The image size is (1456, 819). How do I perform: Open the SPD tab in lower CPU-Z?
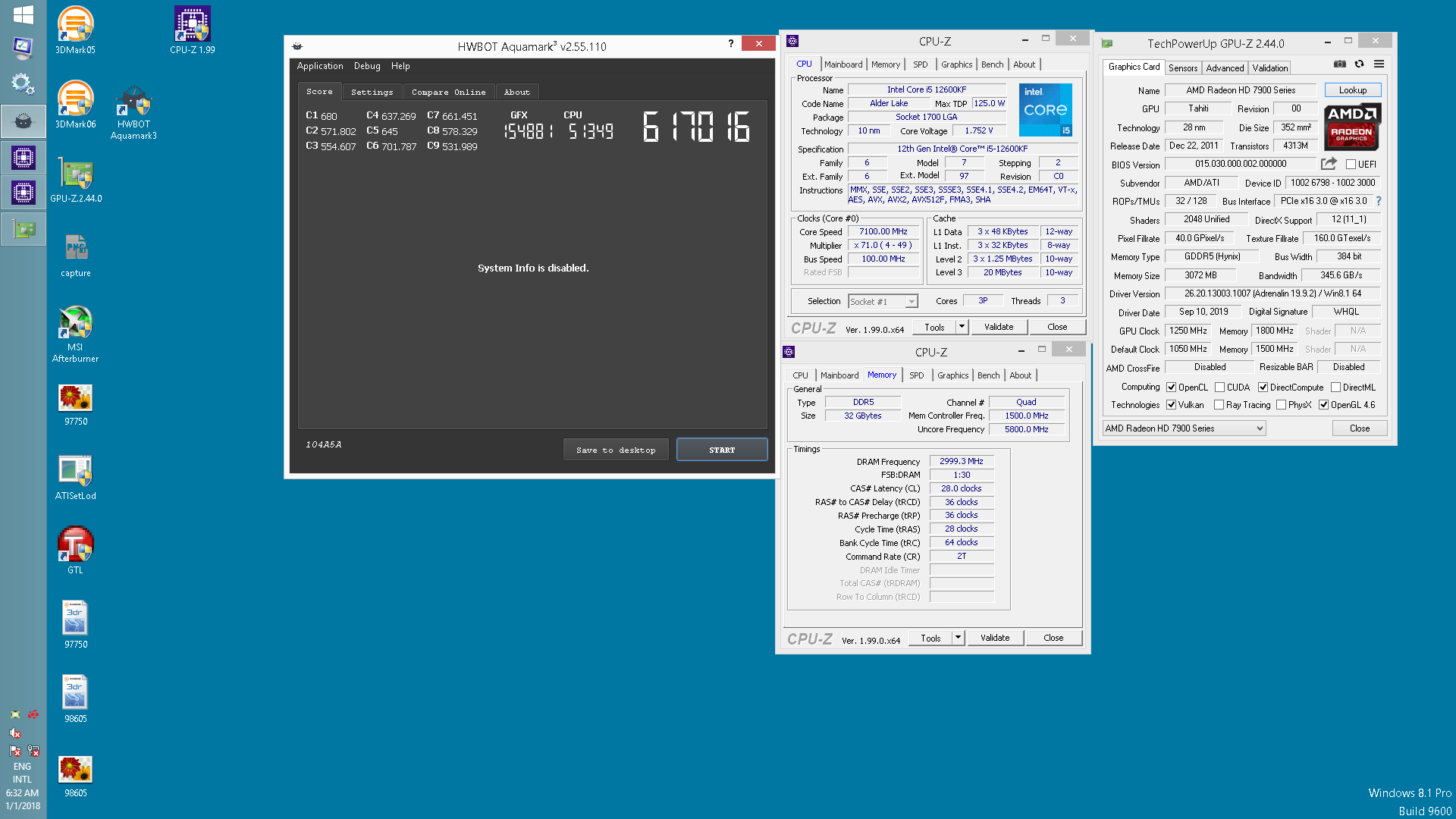(916, 375)
